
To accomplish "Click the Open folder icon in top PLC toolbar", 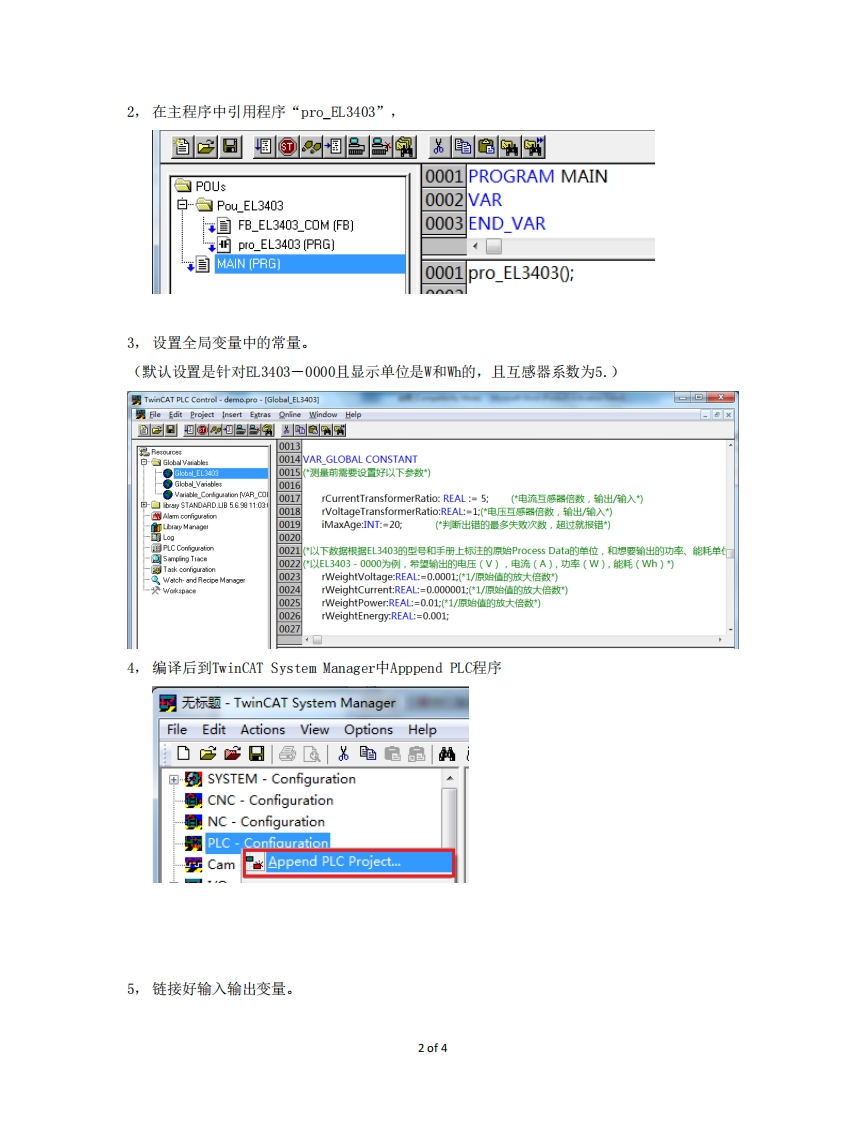I will [206, 147].
